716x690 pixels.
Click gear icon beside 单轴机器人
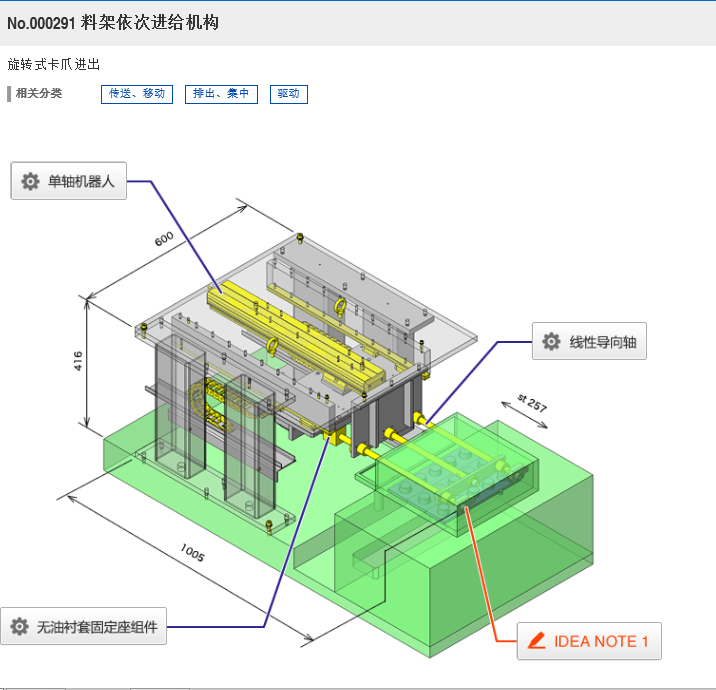tap(30, 181)
